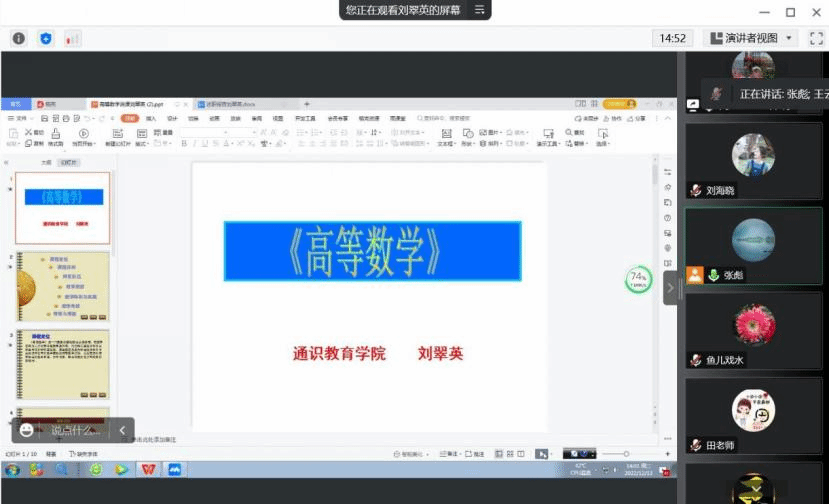Click the 说点什么 chat input field
The height and width of the screenshot is (504, 829).
pyautogui.click(x=75, y=431)
